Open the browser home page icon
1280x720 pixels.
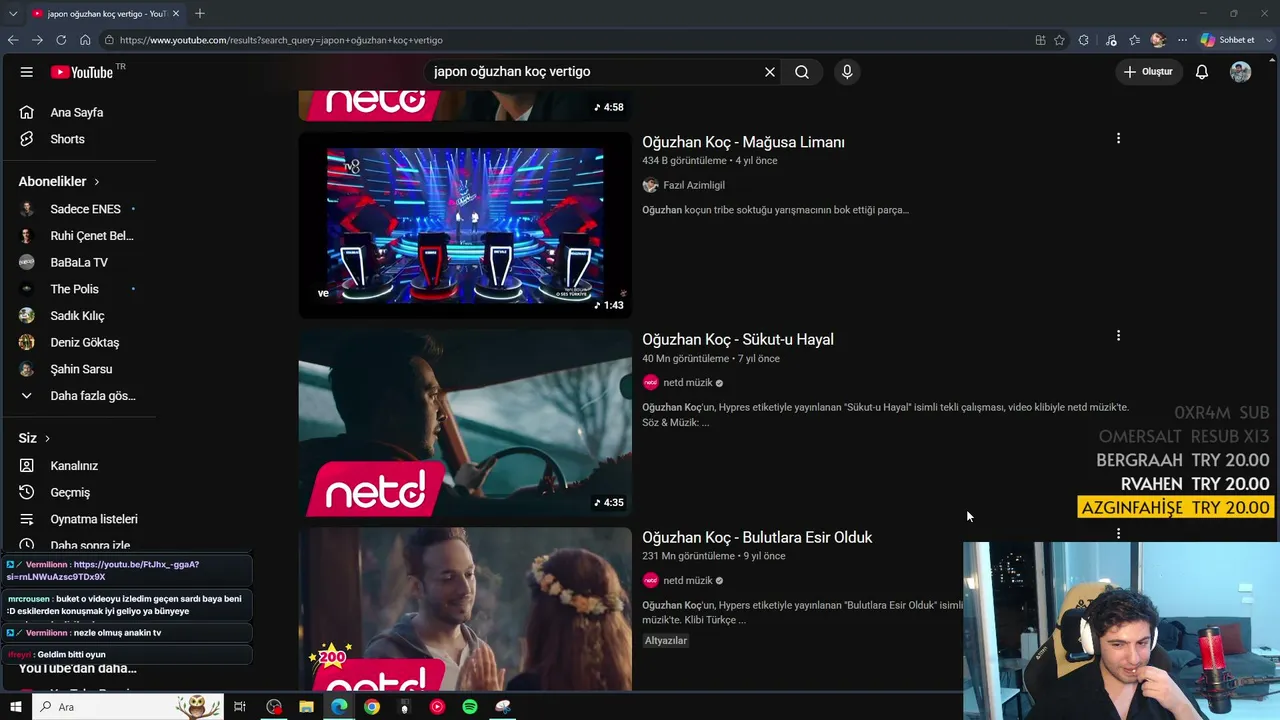coord(85,40)
